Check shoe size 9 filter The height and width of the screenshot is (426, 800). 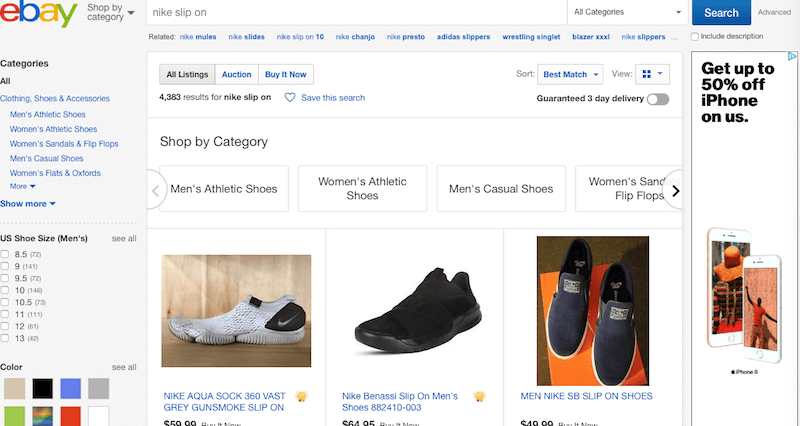[5, 266]
